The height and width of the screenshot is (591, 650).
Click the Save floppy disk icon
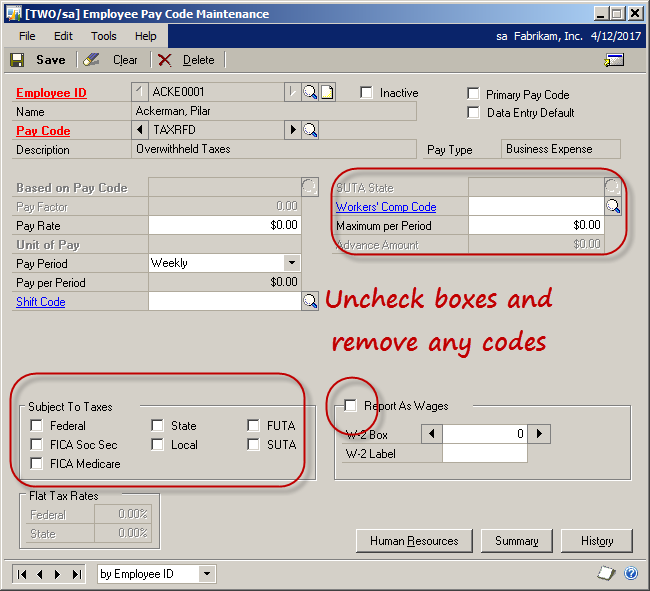coord(17,60)
